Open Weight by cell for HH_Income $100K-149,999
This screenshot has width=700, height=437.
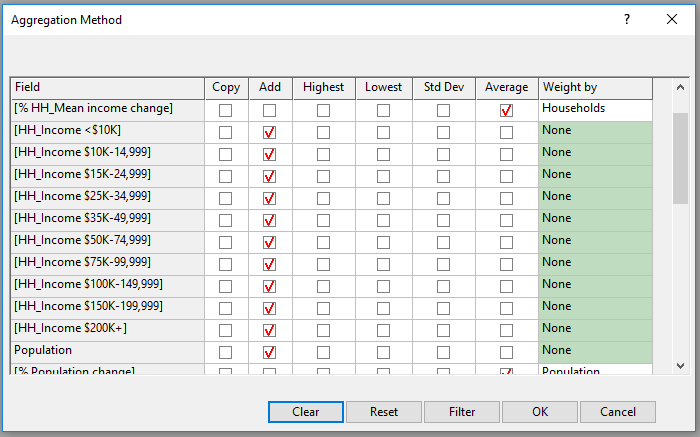coord(595,284)
